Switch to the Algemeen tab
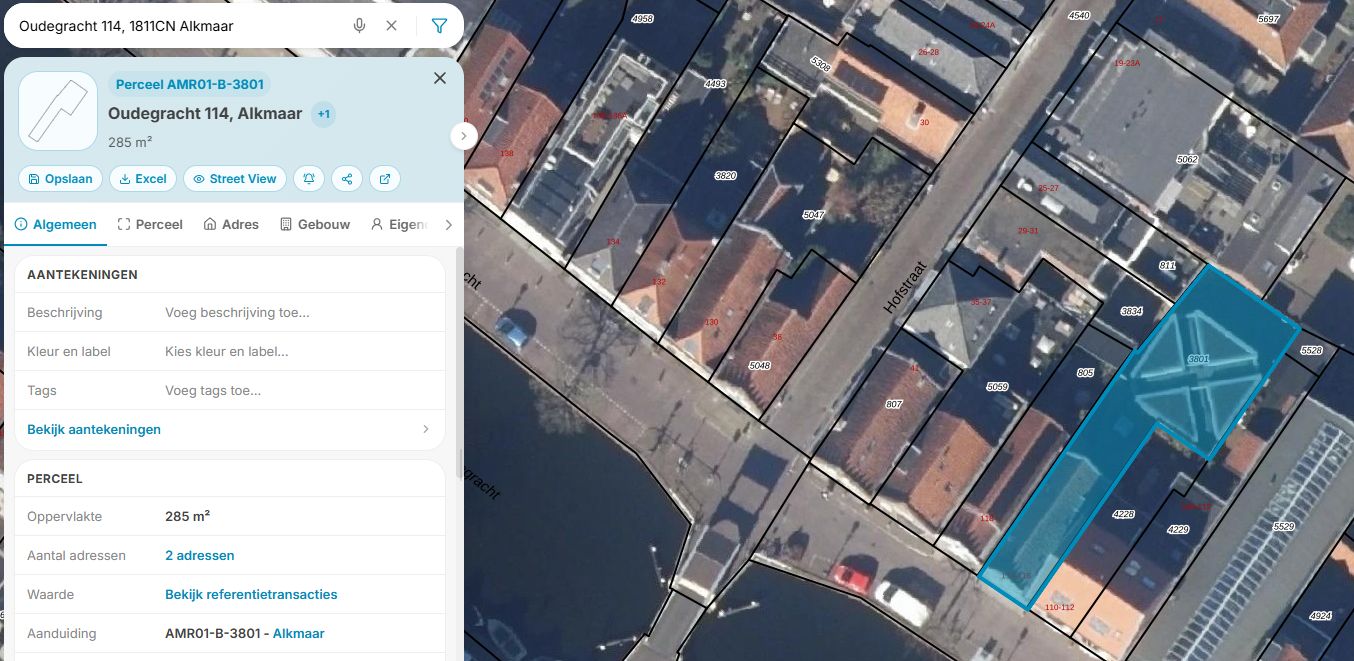The image size is (1354, 661). click(56, 225)
